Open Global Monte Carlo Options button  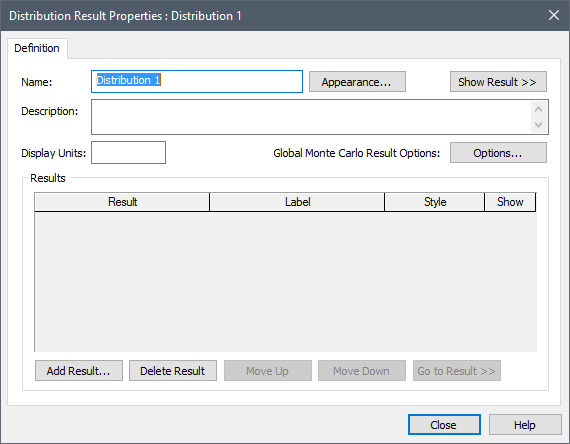tap(498, 153)
